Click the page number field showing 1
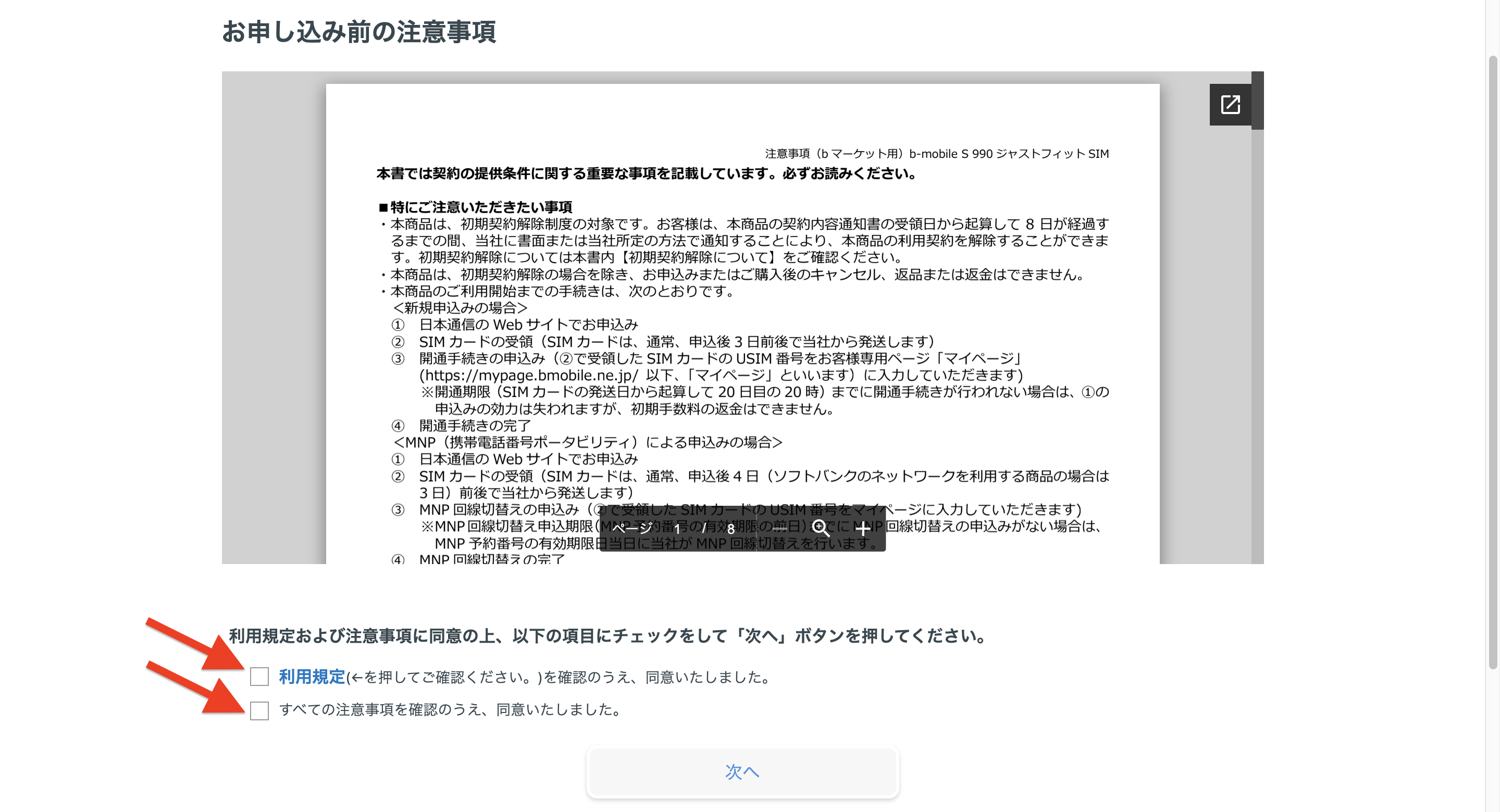Image resolution: width=1500 pixels, height=812 pixels. (x=677, y=529)
